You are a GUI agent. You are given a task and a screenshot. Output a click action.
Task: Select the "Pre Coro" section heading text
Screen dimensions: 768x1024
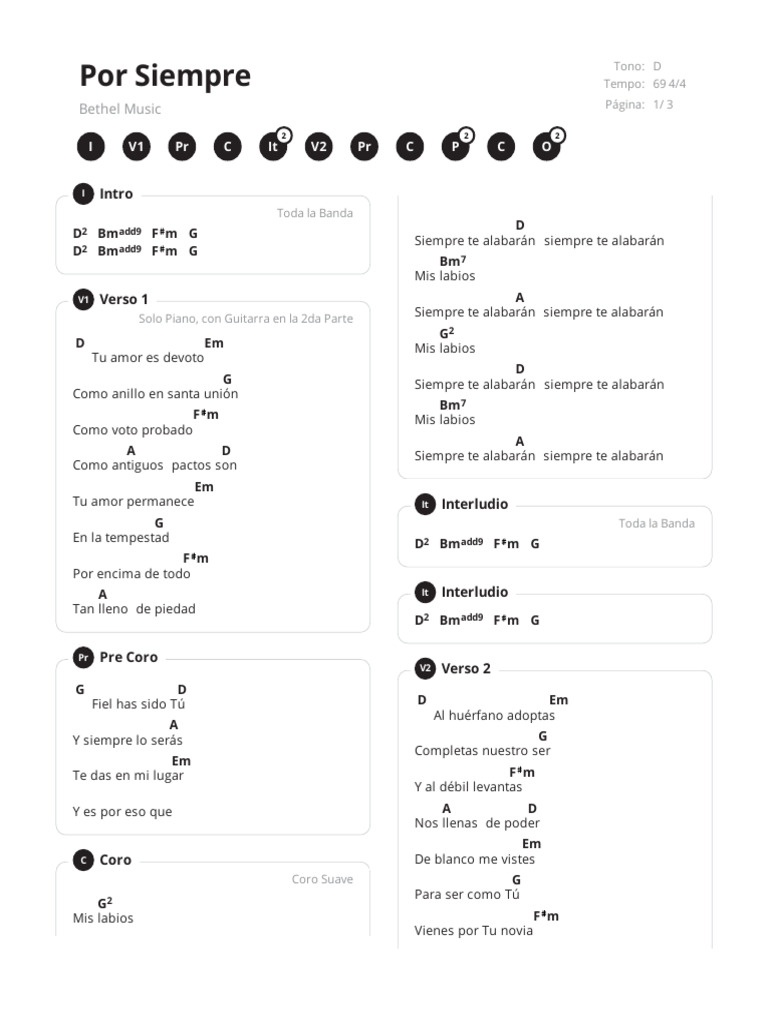coord(129,657)
